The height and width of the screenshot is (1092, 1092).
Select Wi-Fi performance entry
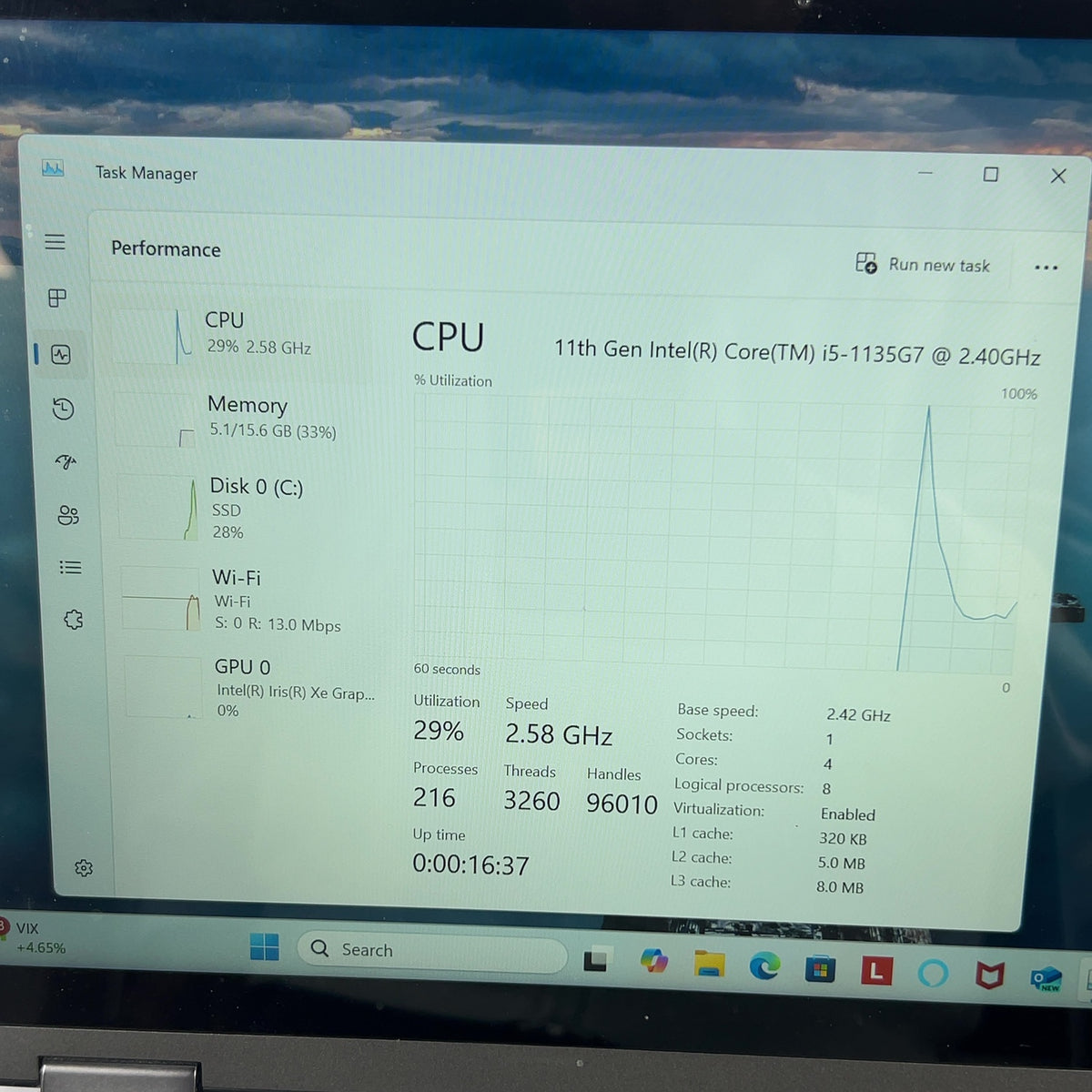pyautogui.click(x=249, y=601)
